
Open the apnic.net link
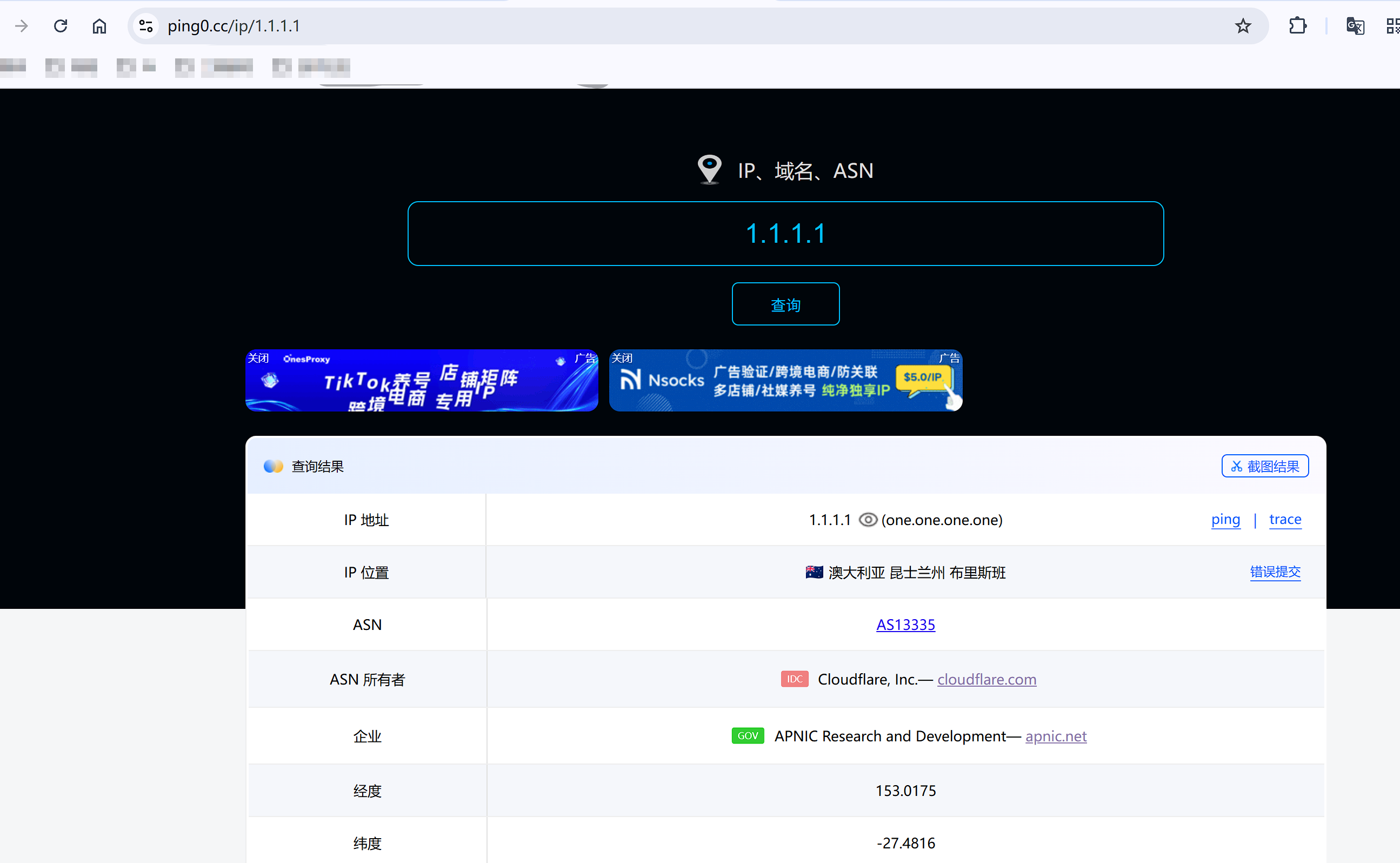pos(1056,736)
